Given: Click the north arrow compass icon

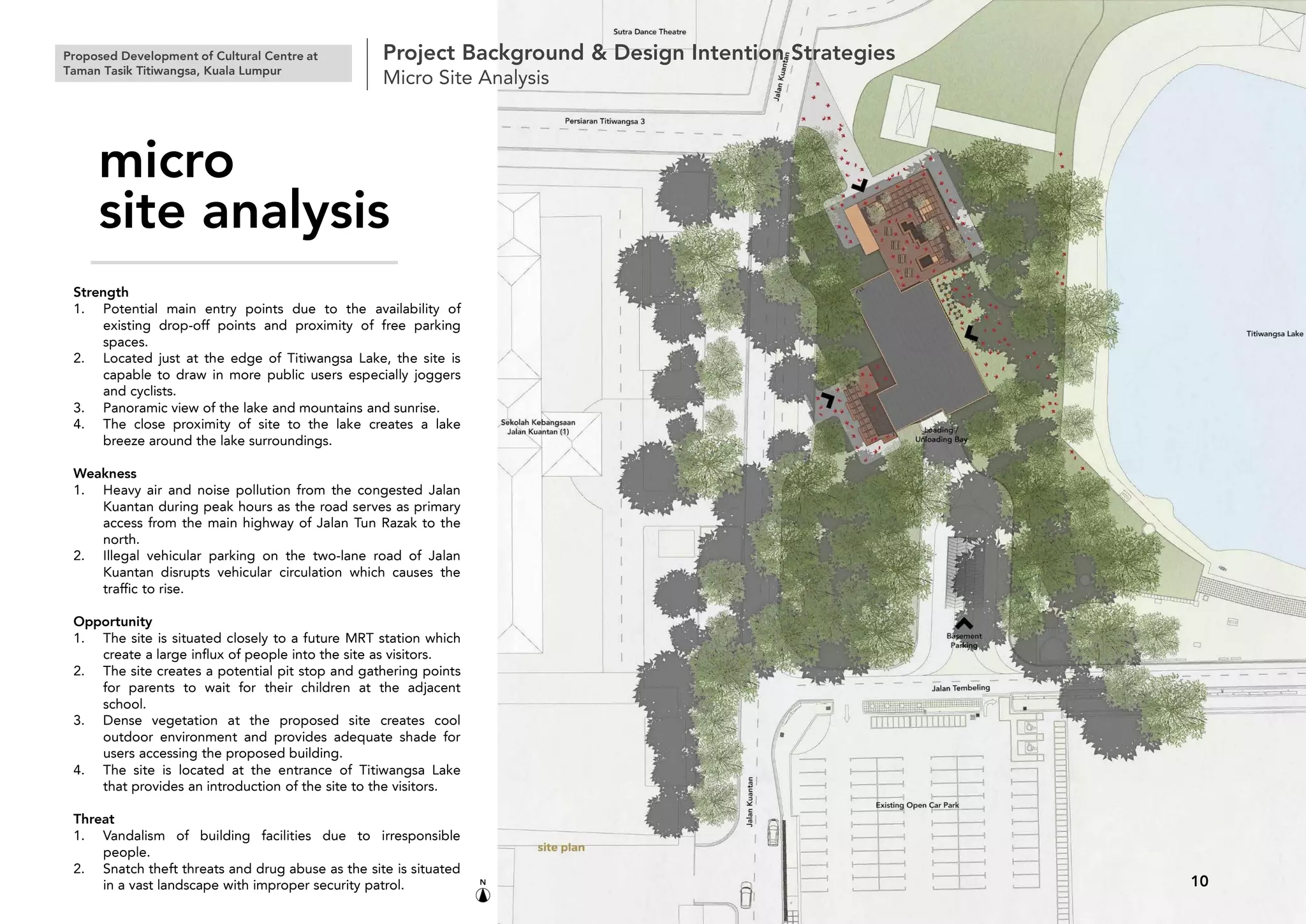Looking at the screenshot, I should [483, 891].
